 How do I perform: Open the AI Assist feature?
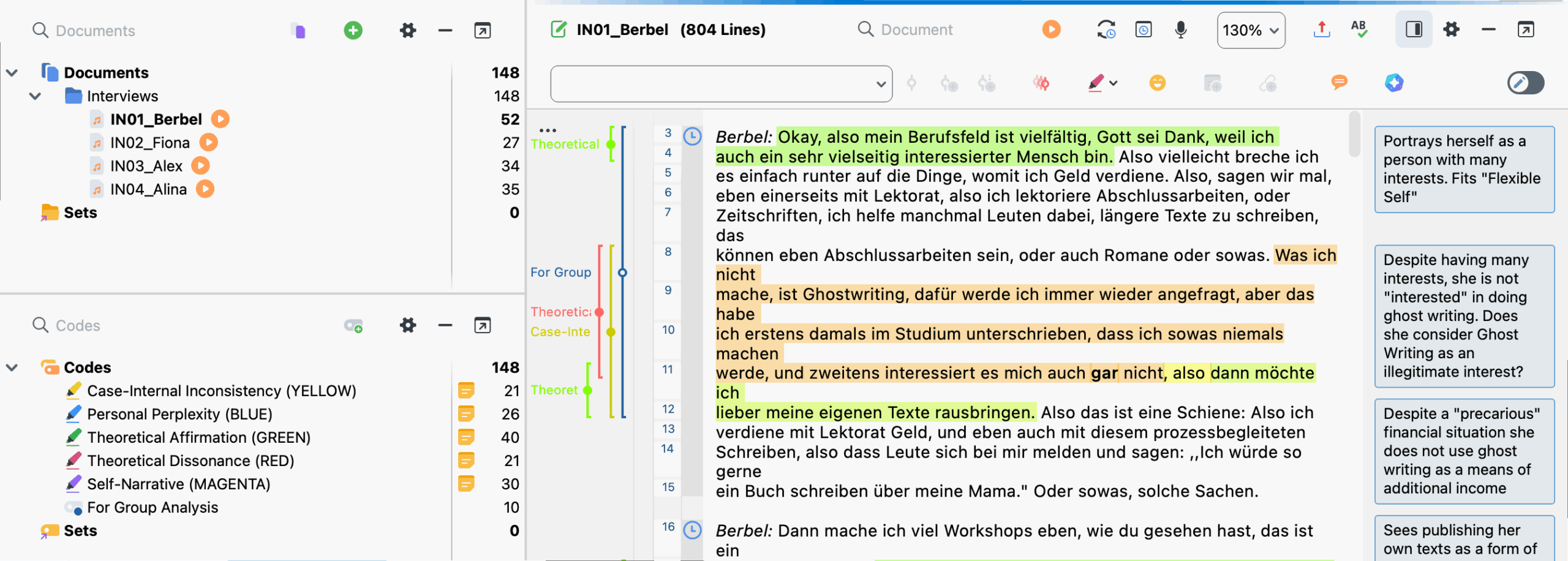pyautogui.click(x=1393, y=83)
